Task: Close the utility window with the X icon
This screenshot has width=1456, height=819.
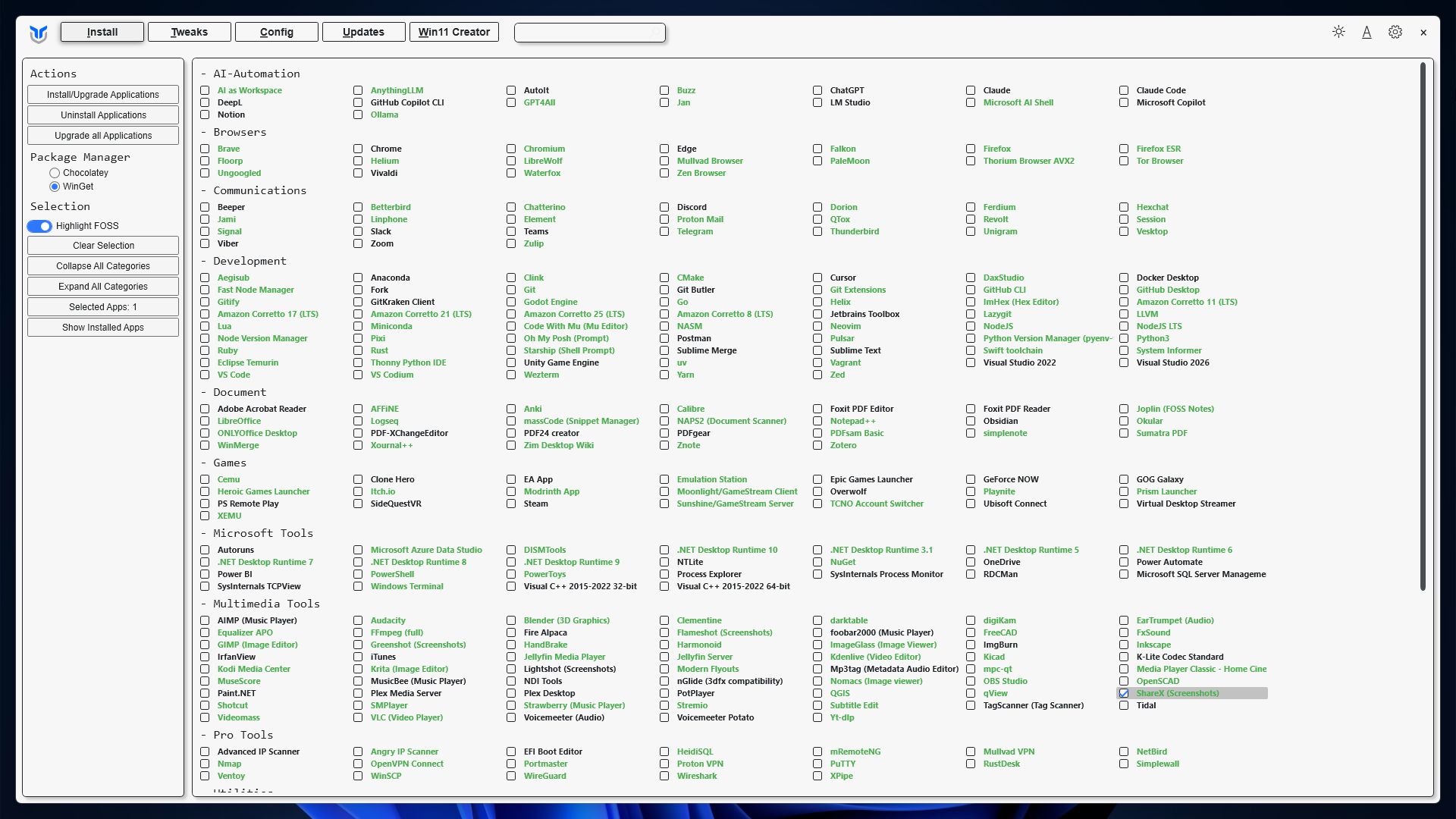Action: click(x=1423, y=33)
